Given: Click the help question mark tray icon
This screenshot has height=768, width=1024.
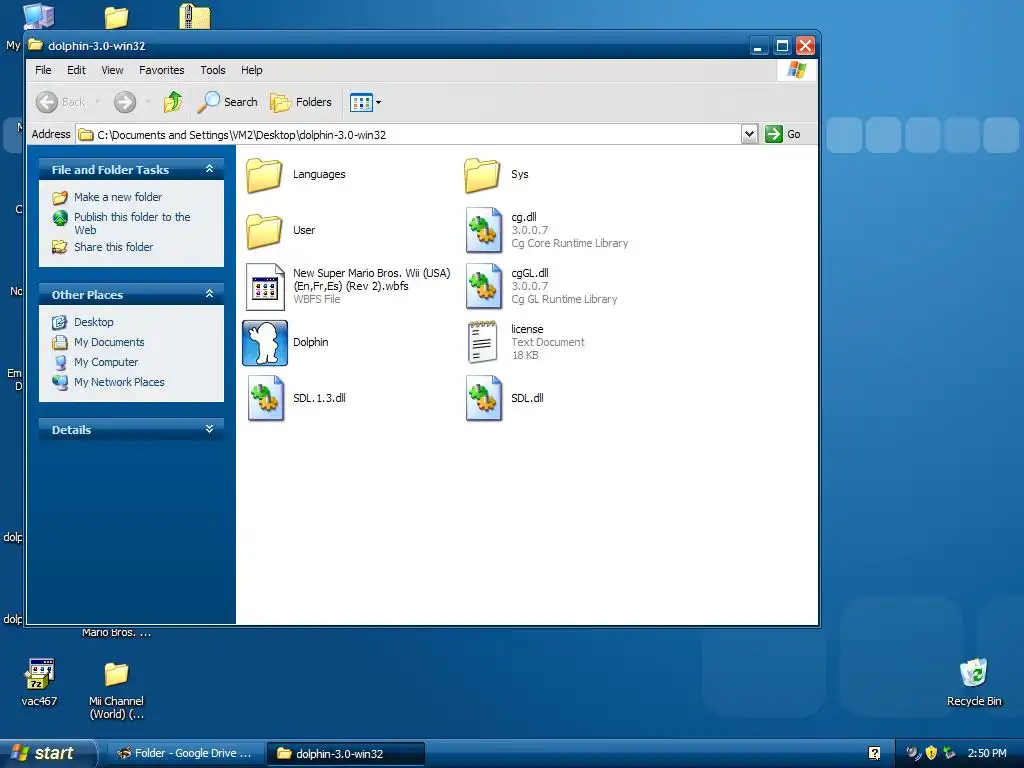Looking at the screenshot, I should click(874, 753).
